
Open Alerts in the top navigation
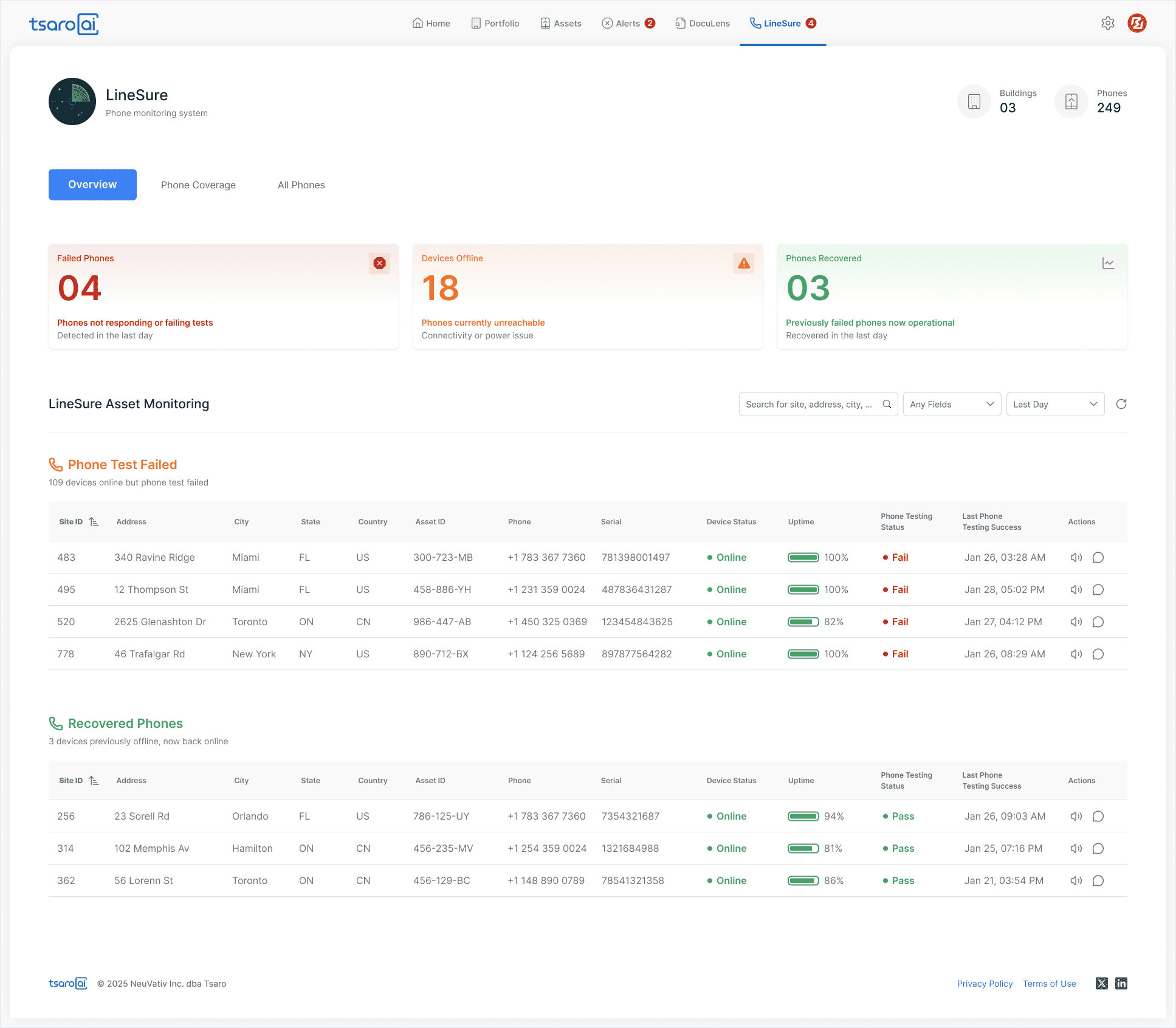(x=628, y=23)
